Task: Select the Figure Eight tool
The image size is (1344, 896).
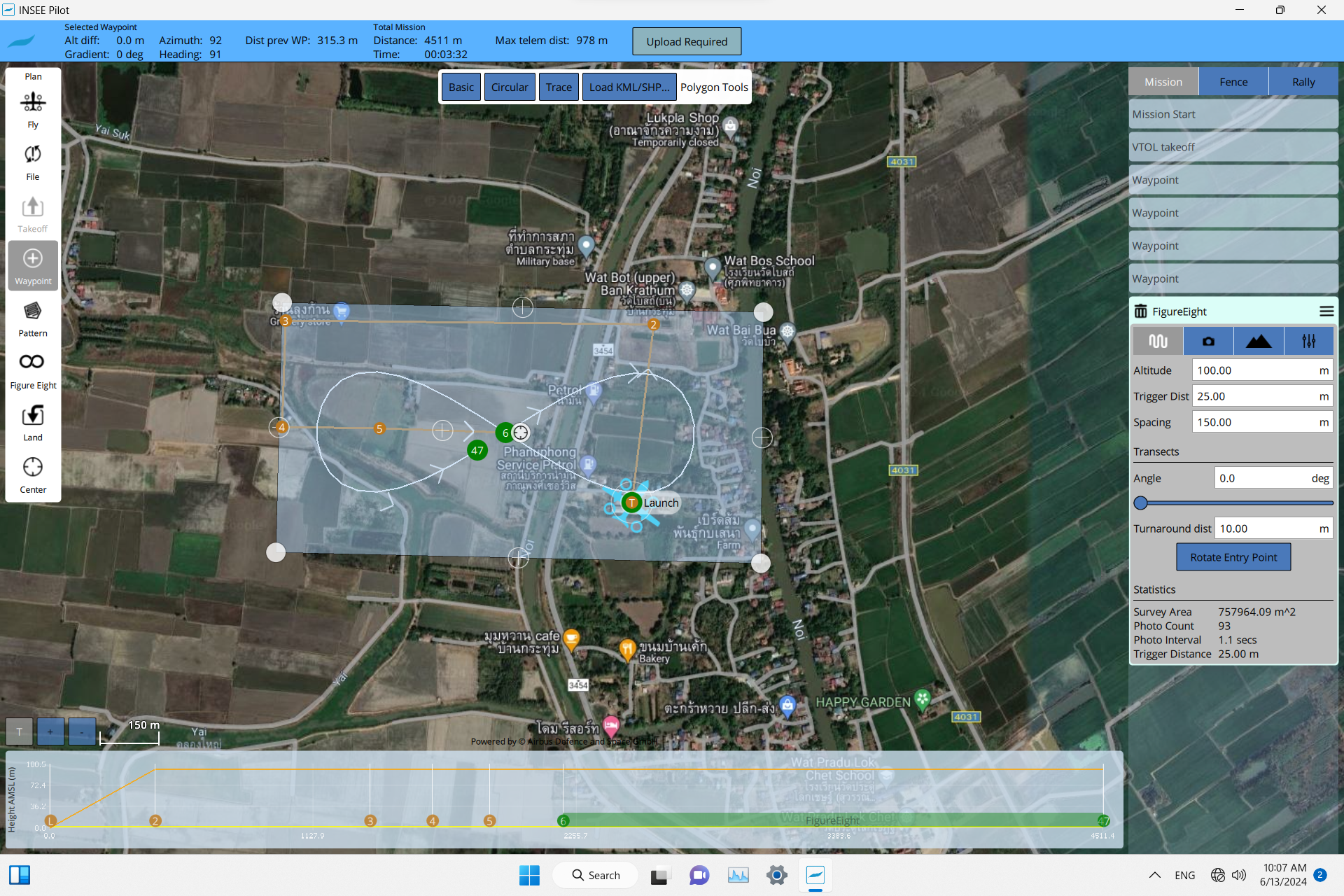Action: pyautogui.click(x=33, y=370)
